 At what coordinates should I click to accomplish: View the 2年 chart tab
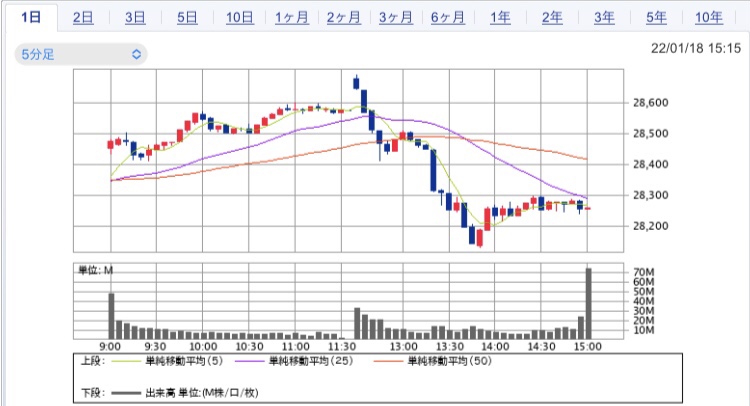point(552,18)
